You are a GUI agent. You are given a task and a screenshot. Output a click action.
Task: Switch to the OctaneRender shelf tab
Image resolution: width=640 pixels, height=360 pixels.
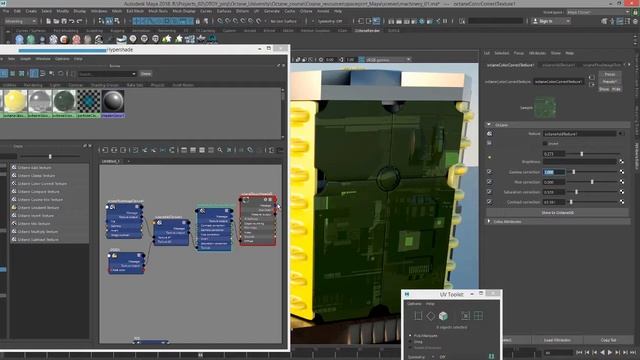tap(367, 30)
